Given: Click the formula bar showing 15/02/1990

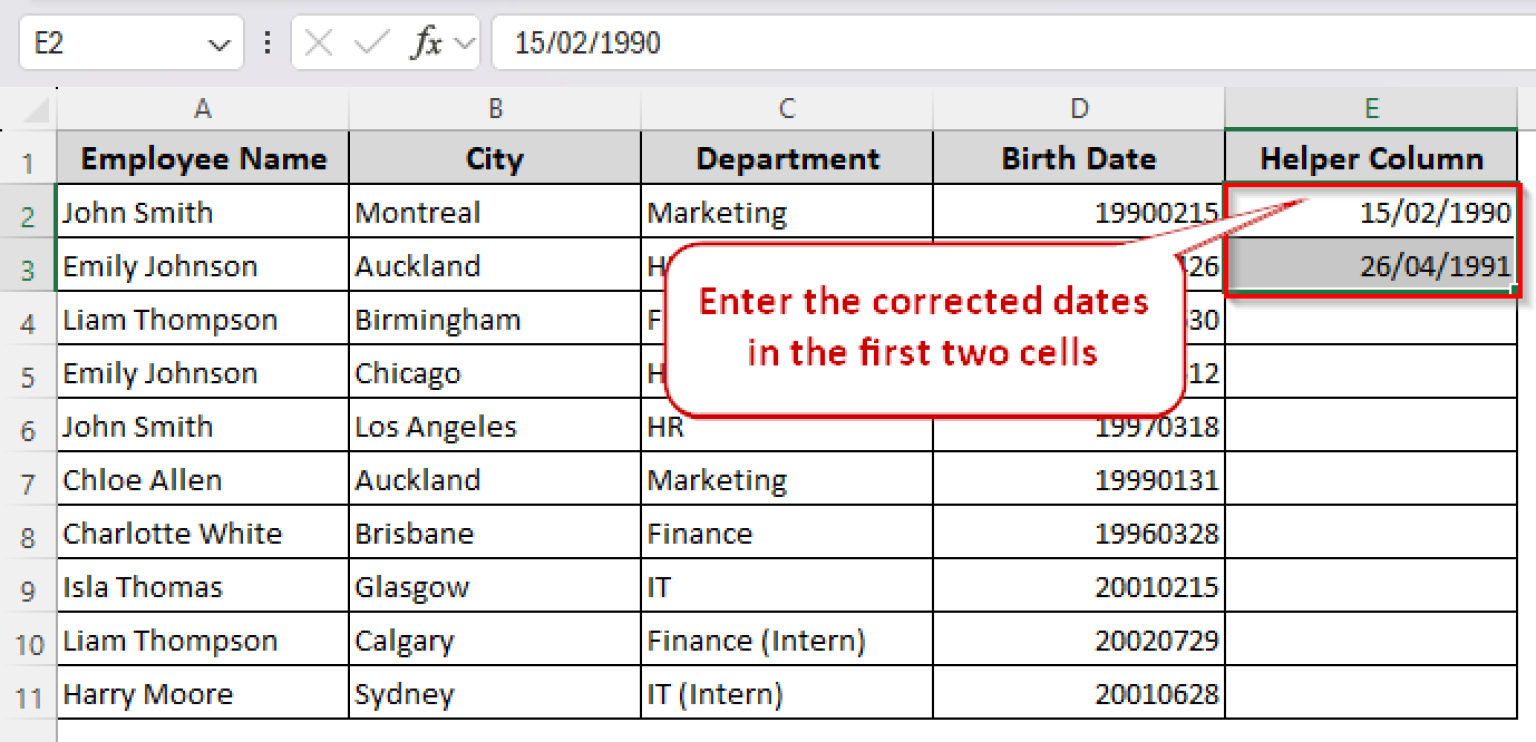Looking at the screenshot, I should pyautogui.click(x=700, y=42).
